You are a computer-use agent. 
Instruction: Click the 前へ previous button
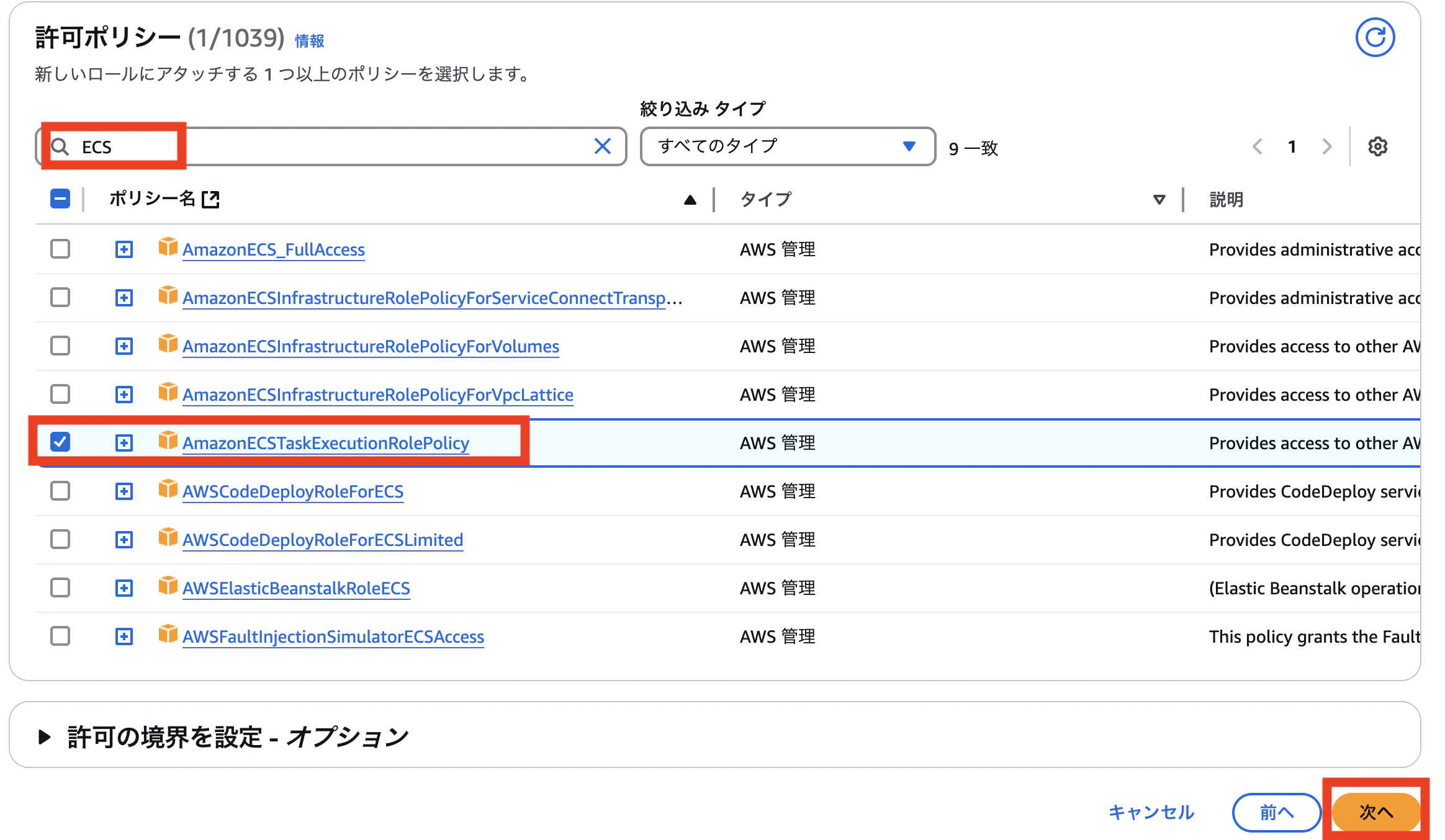pos(1276,812)
